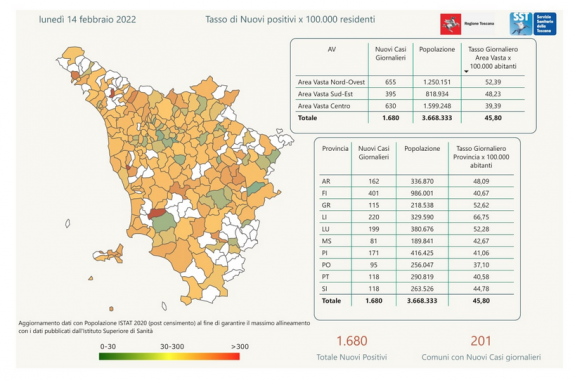
Task: Click population 336.870 in the AR row
Action: tap(422, 181)
